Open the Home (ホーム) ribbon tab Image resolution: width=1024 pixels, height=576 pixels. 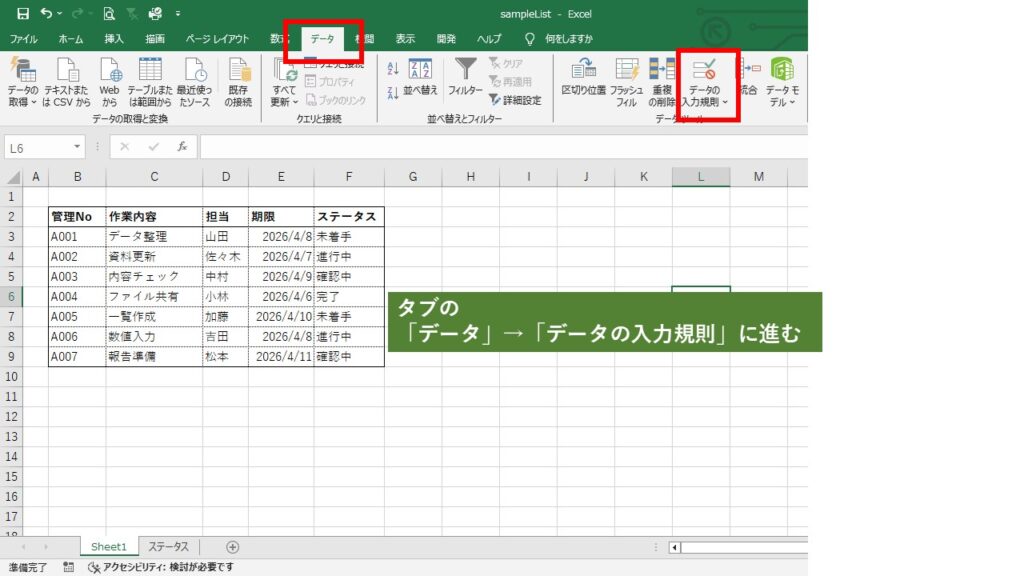click(x=71, y=39)
